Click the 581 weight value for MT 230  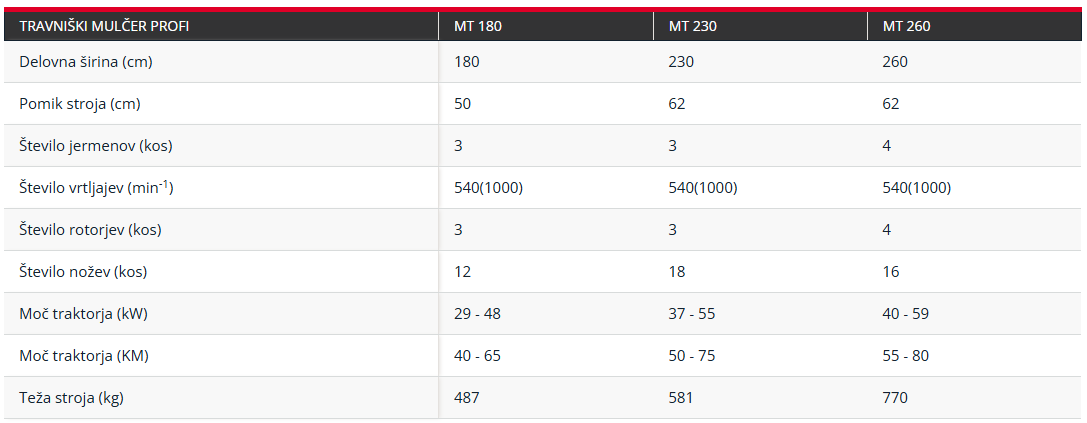click(x=681, y=398)
